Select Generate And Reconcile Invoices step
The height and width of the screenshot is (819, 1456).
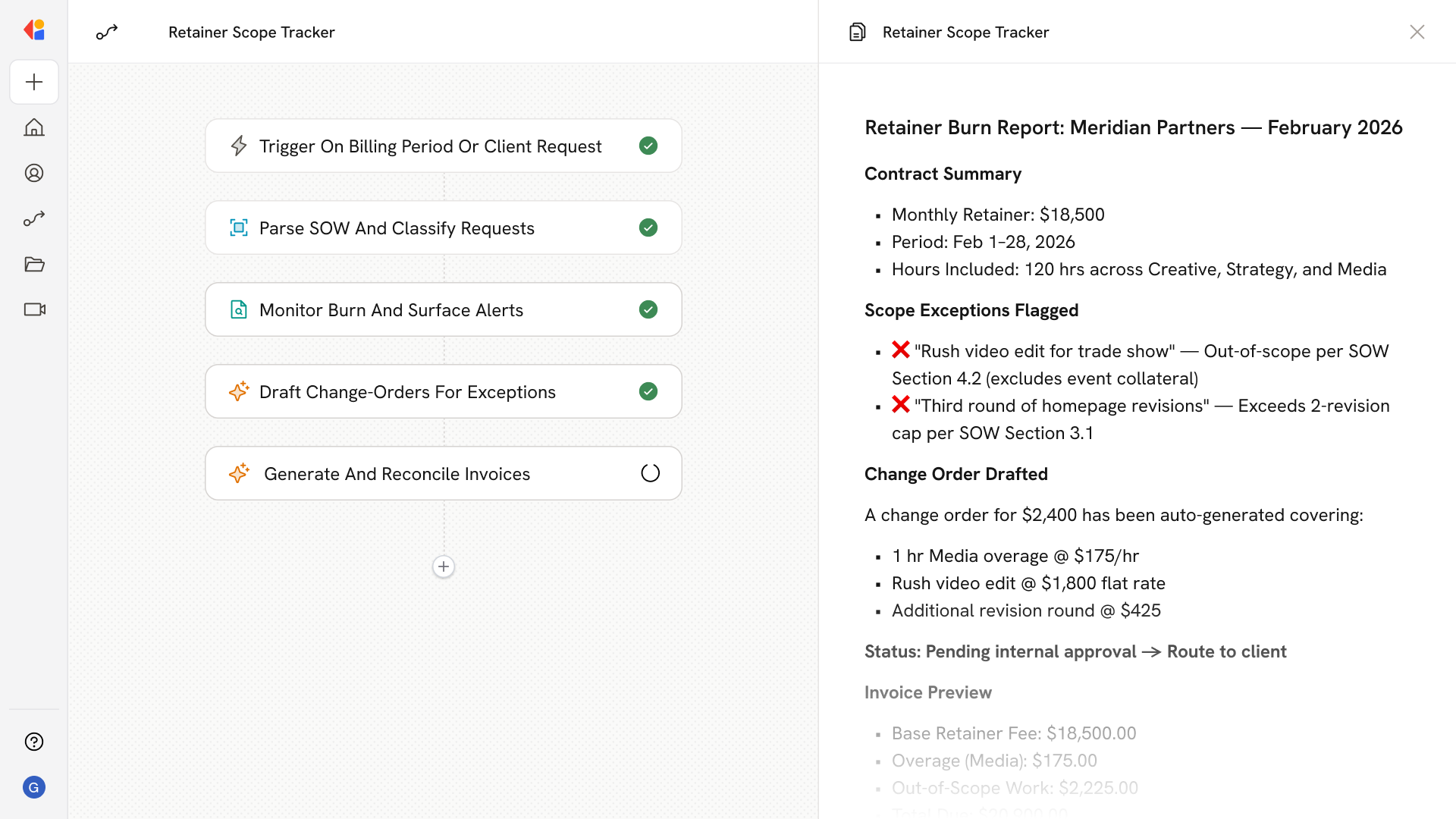[x=397, y=474]
